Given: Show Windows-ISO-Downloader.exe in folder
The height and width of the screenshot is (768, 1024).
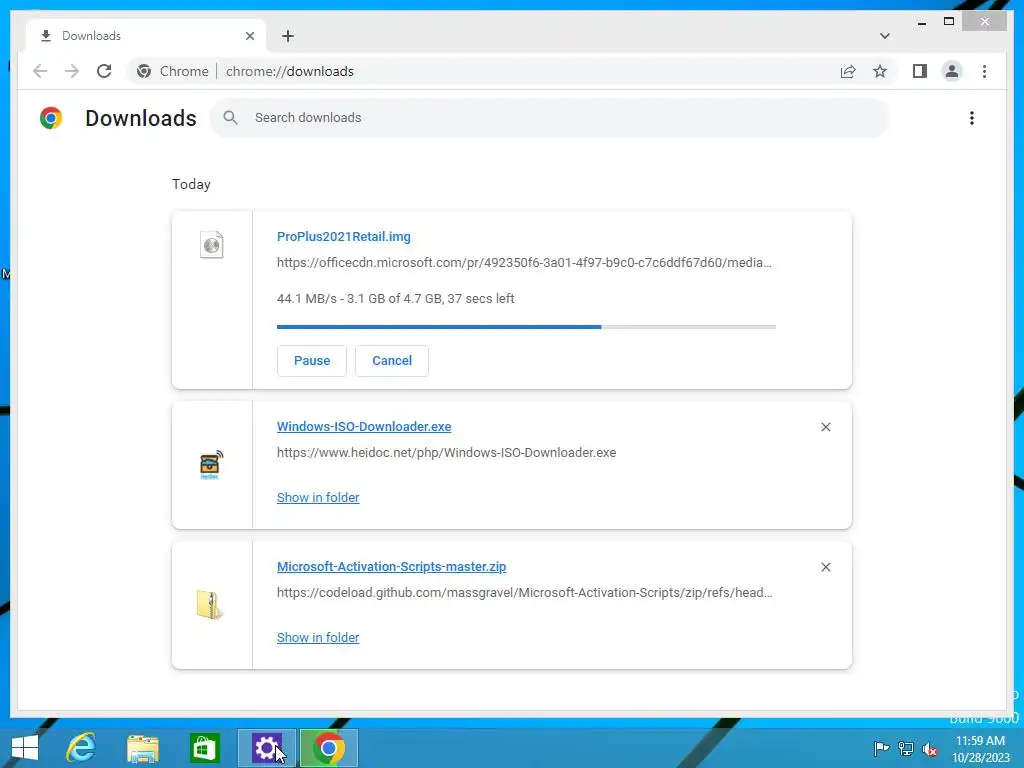Looking at the screenshot, I should 318,498.
